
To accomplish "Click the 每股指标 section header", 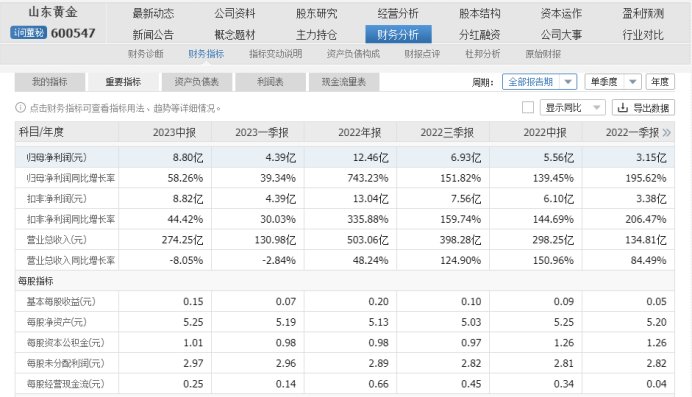I will click(x=35, y=281).
